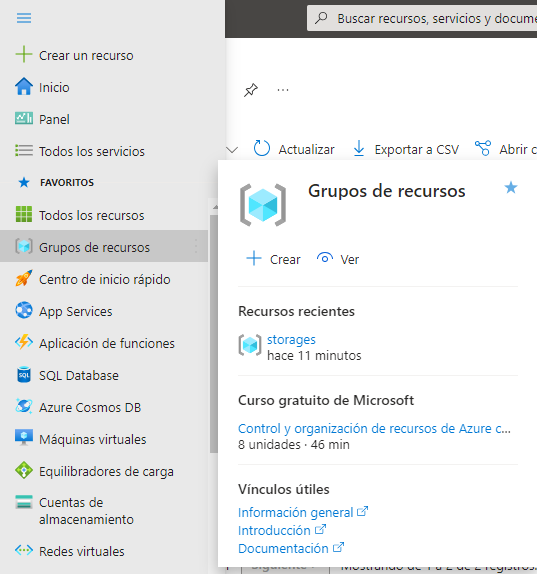Click the sidebar scrollbar up arrow
537x574 pixels.
coord(215,207)
